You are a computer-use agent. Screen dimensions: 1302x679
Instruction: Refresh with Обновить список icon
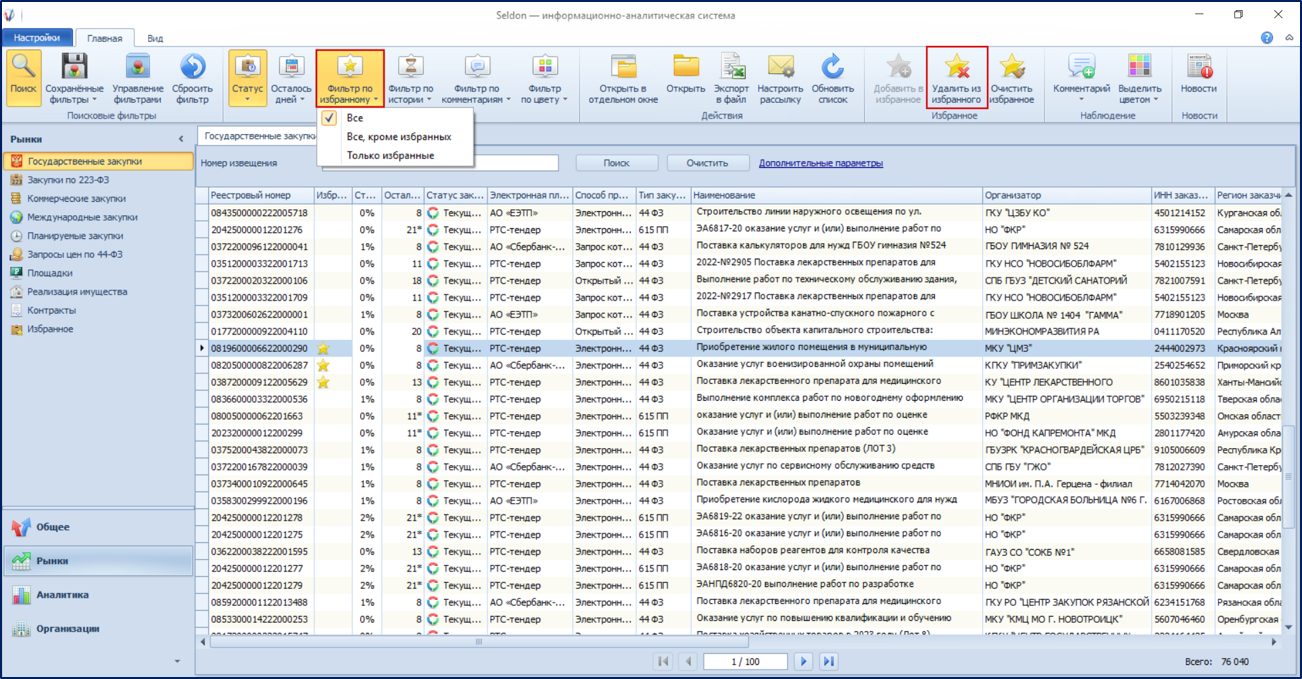pos(833,78)
